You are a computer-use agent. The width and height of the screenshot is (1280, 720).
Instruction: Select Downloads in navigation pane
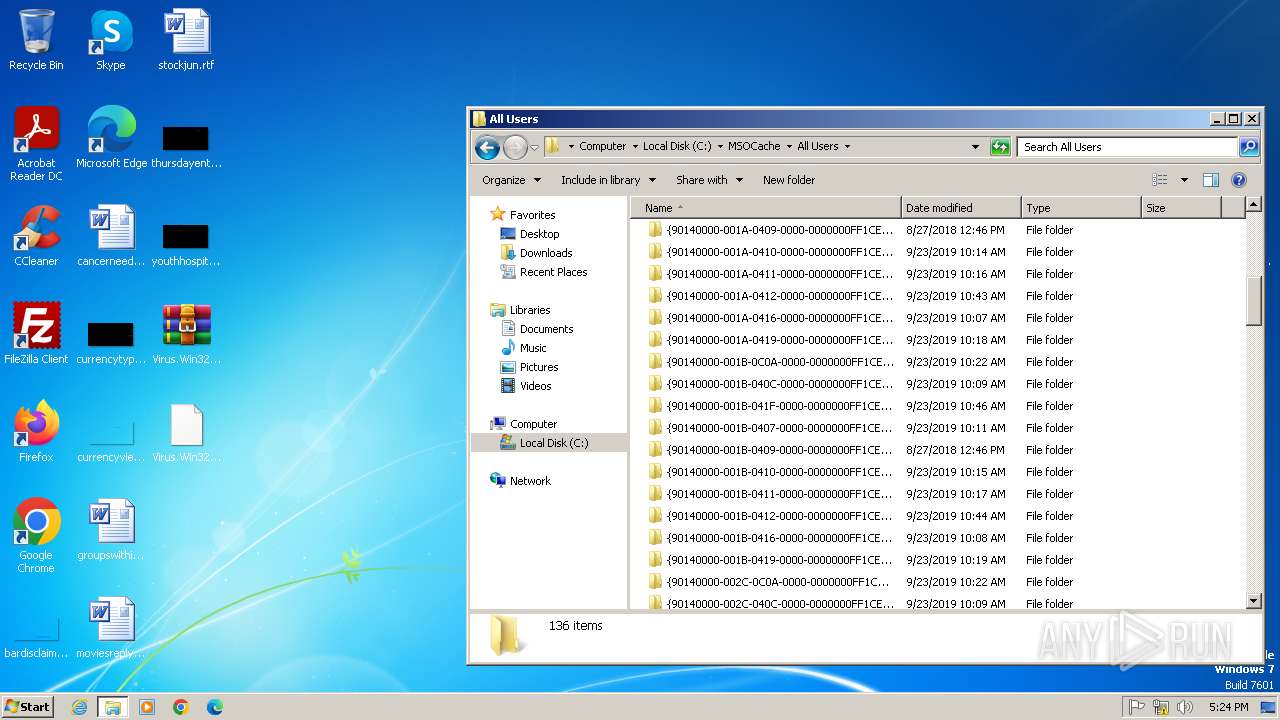point(546,253)
